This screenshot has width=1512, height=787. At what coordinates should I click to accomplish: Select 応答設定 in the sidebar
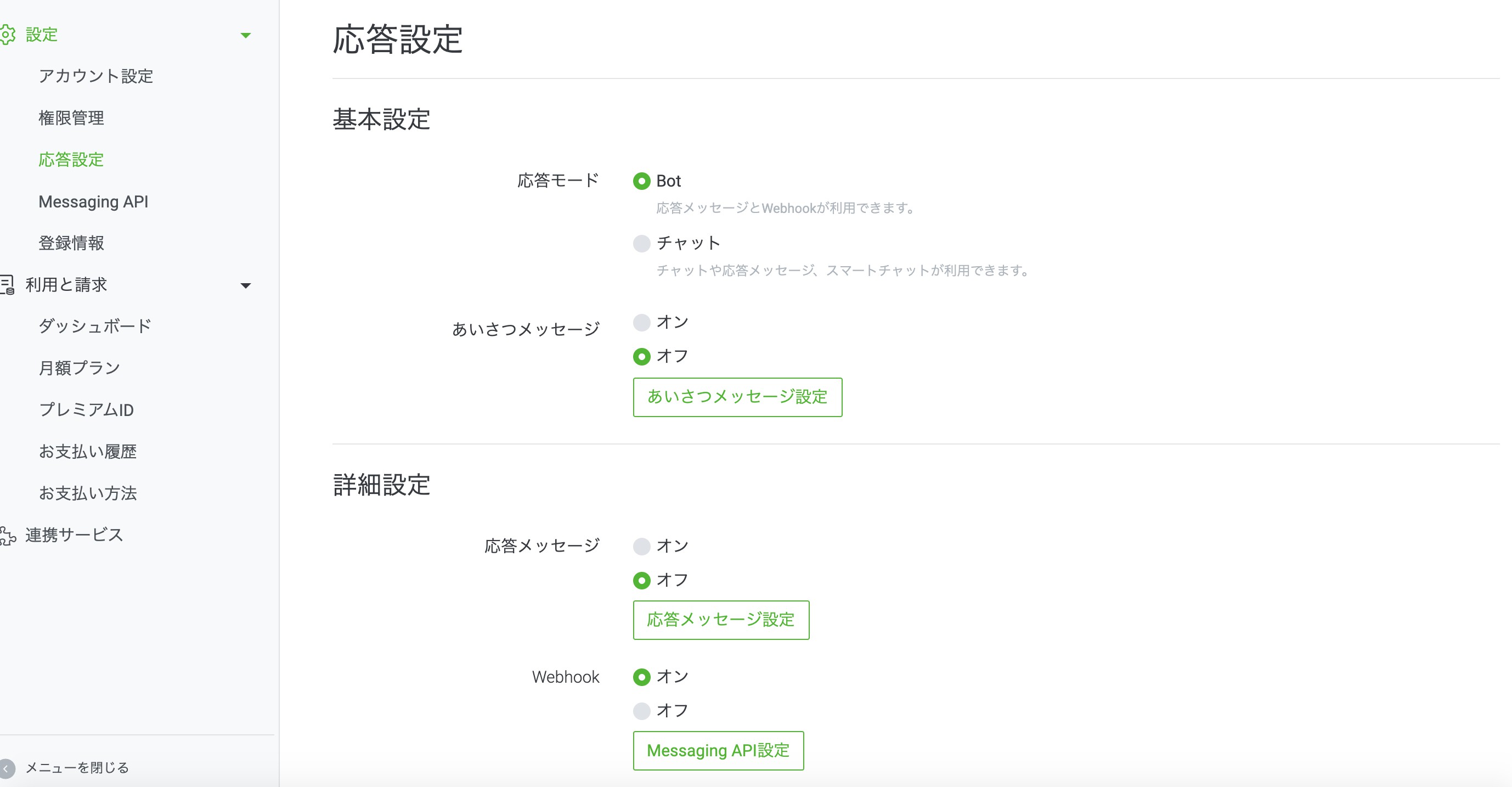pyautogui.click(x=71, y=159)
